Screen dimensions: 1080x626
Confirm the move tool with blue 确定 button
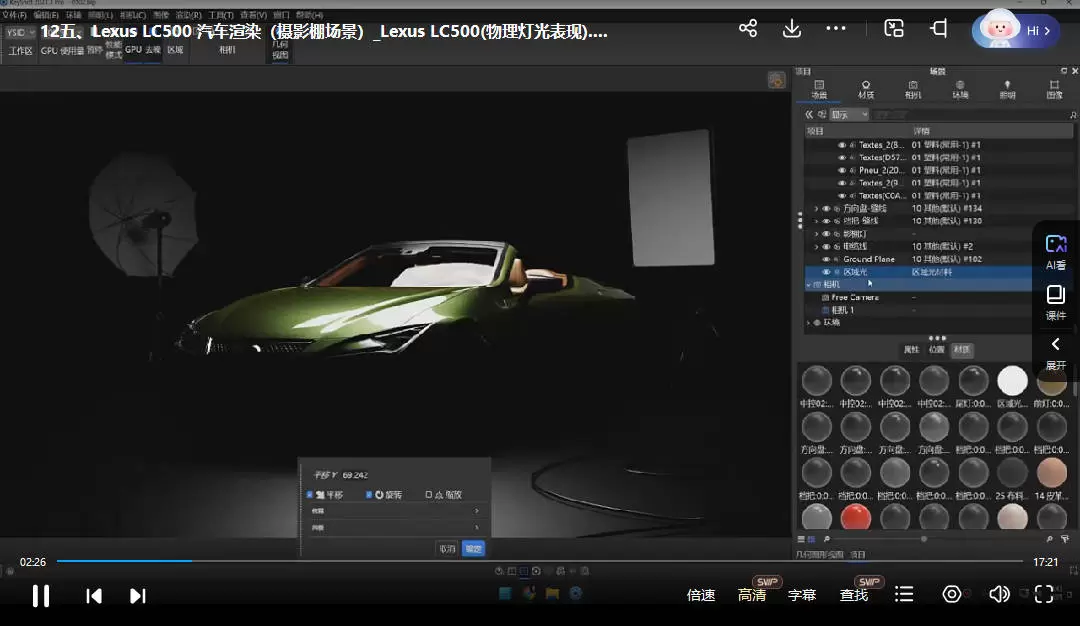[x=473, y=549]
